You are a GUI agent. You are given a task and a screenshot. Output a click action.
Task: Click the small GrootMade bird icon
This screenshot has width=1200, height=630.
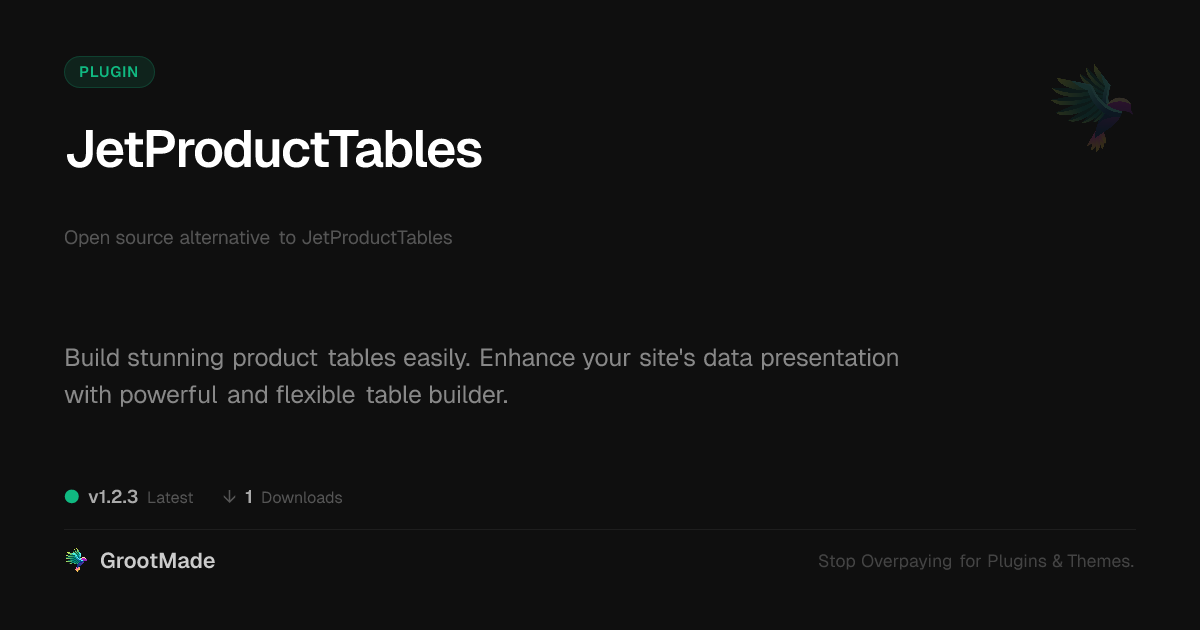[x=76, y=561]
